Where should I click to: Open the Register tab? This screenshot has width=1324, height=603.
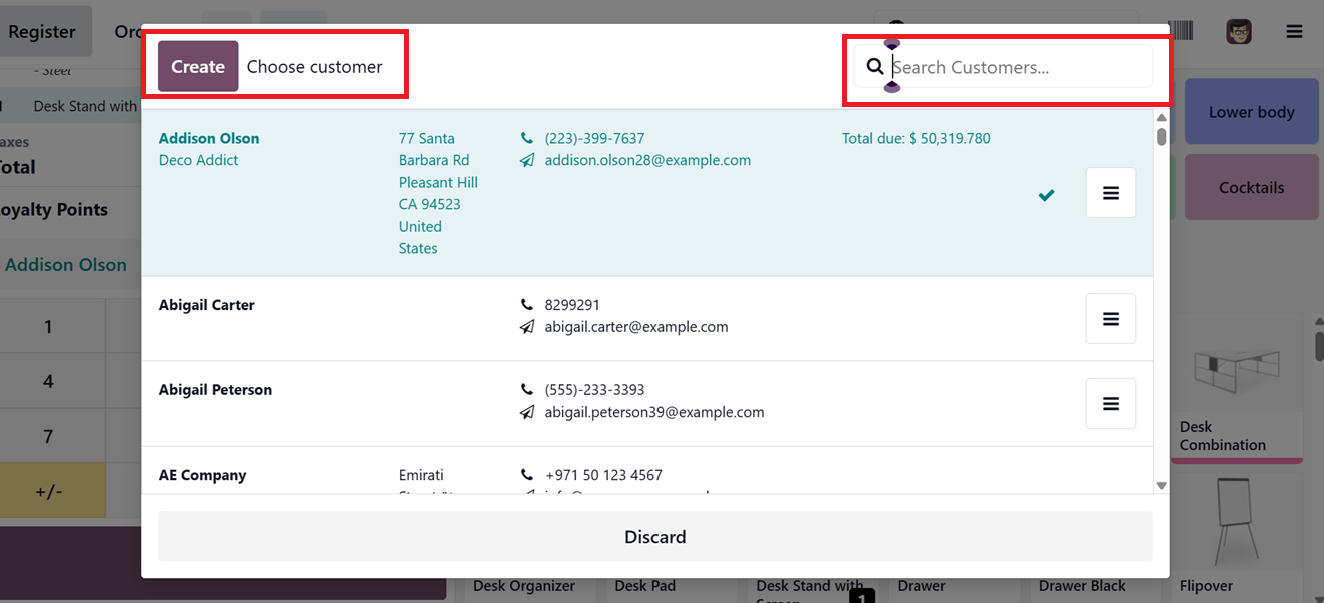coord(42,32)
